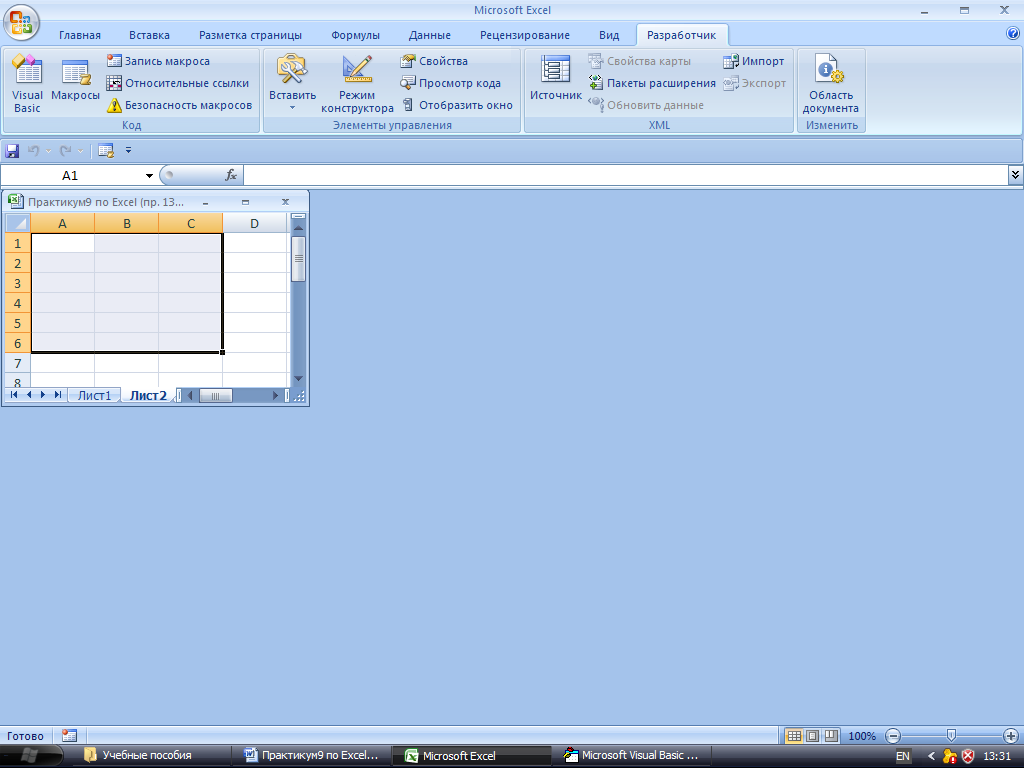
Task: Click vertical scrollbar down arrow
Action: tap(298, 379)
